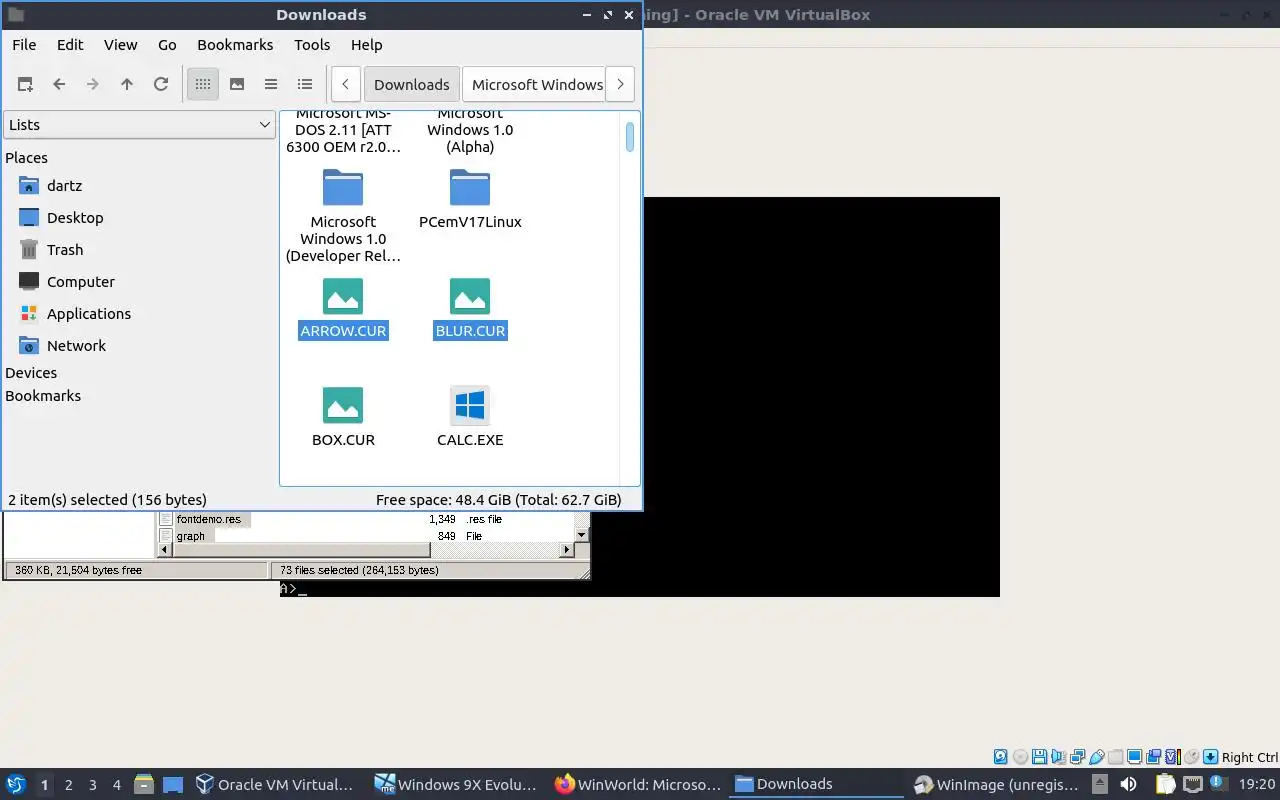Select the Downloads path button
This screenshot has height=800, width=1280.
pos(411,85)
